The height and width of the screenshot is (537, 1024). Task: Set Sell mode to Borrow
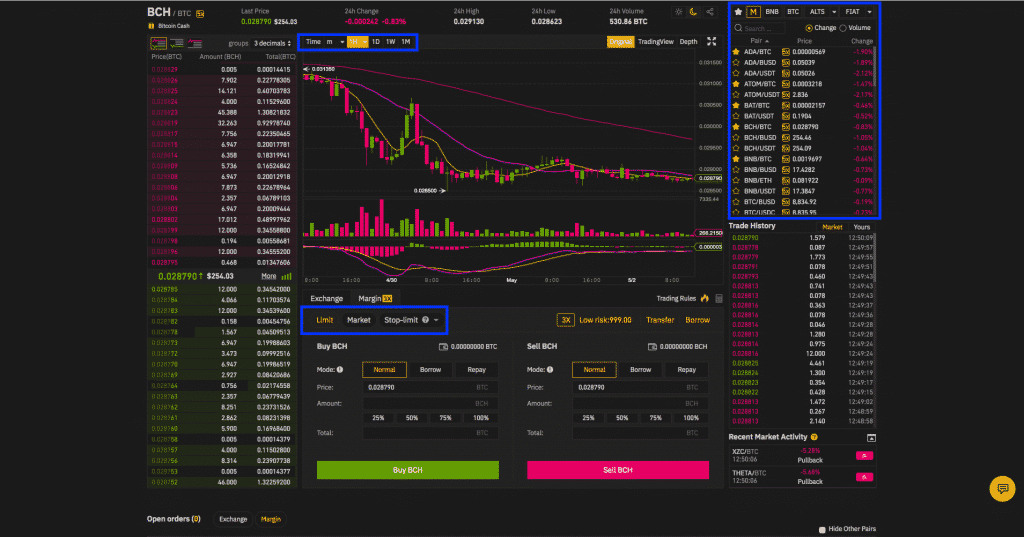pos(641,370)
